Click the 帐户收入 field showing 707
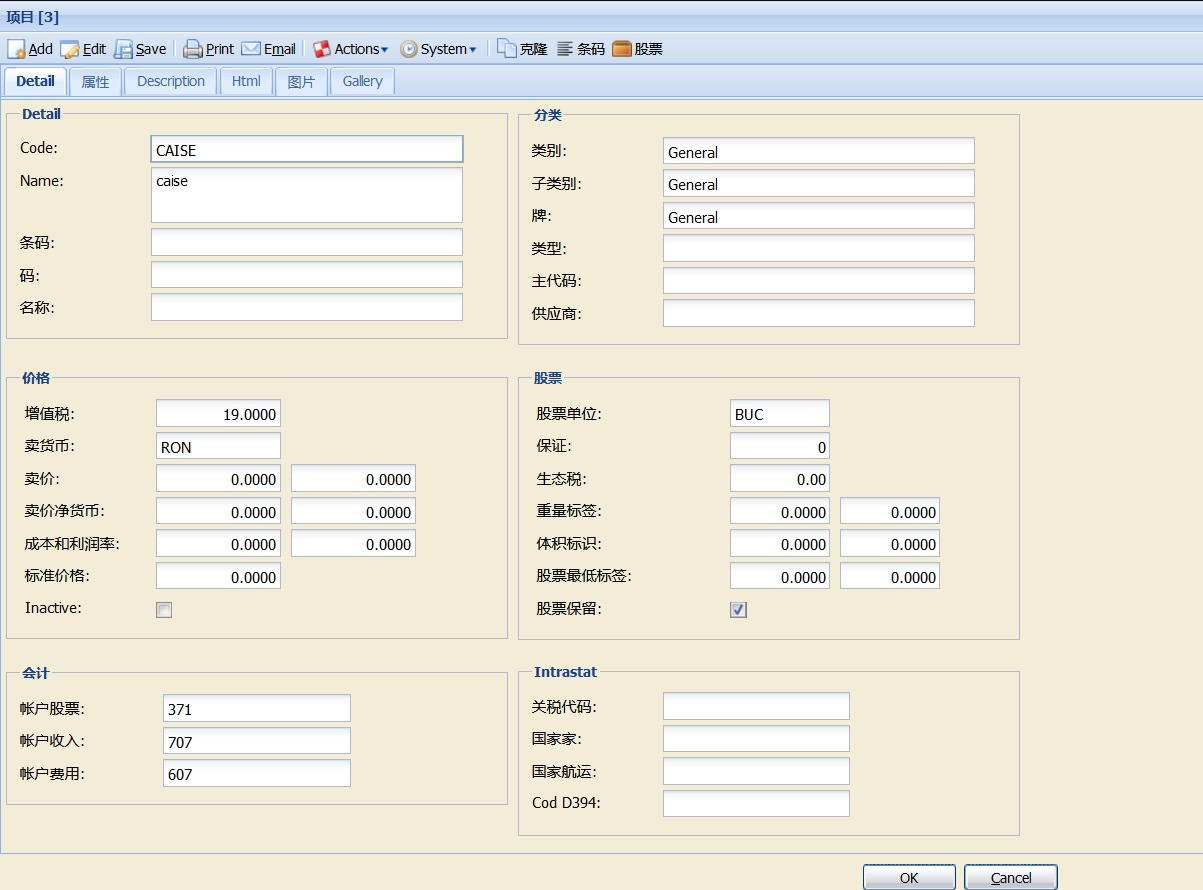This screenshot has height=890, width=1203. pos(257,741)
